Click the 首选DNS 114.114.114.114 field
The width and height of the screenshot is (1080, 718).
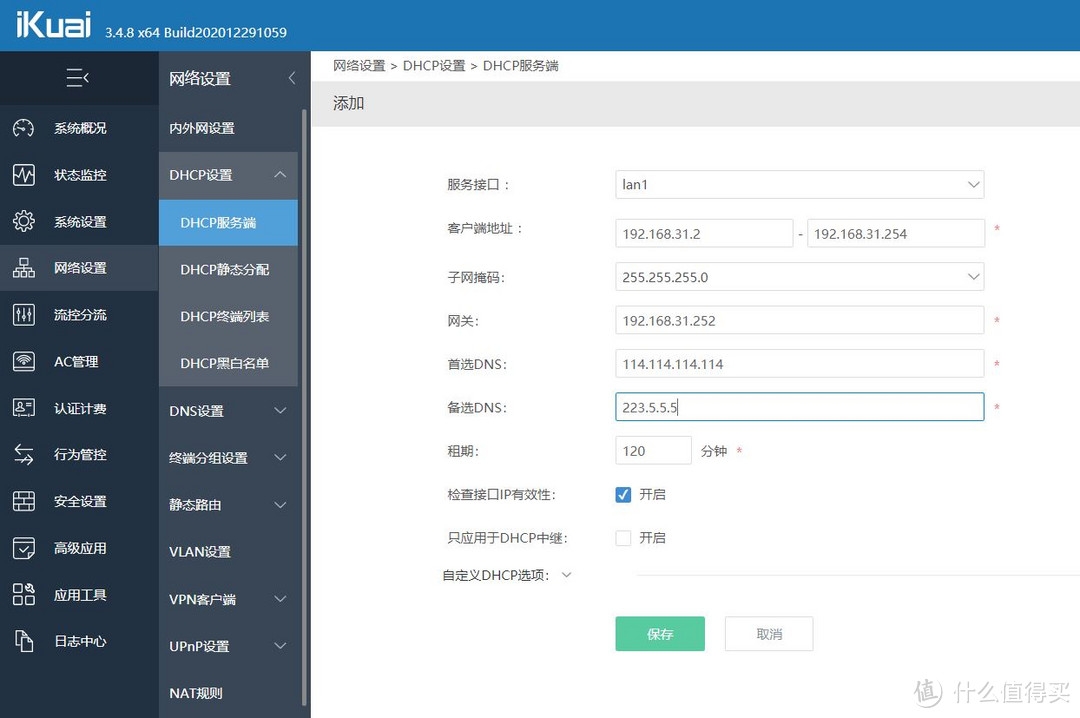point(799,364)
